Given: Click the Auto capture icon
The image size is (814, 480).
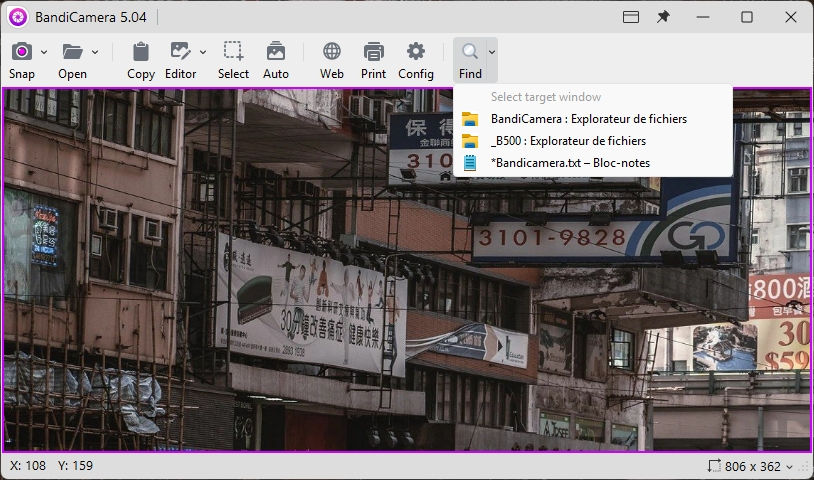Looking at the screenshot, I should [x=276, y=52].
